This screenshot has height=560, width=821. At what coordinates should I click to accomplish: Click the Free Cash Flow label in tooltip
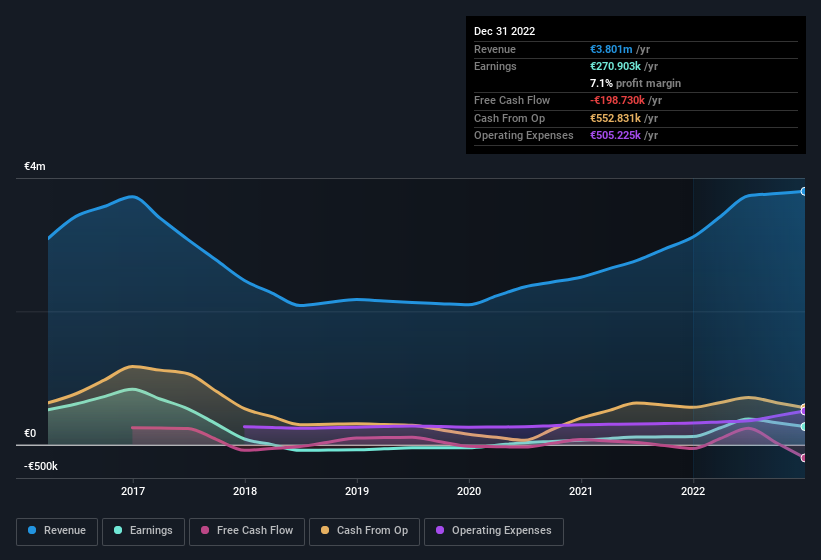point(512,100)
